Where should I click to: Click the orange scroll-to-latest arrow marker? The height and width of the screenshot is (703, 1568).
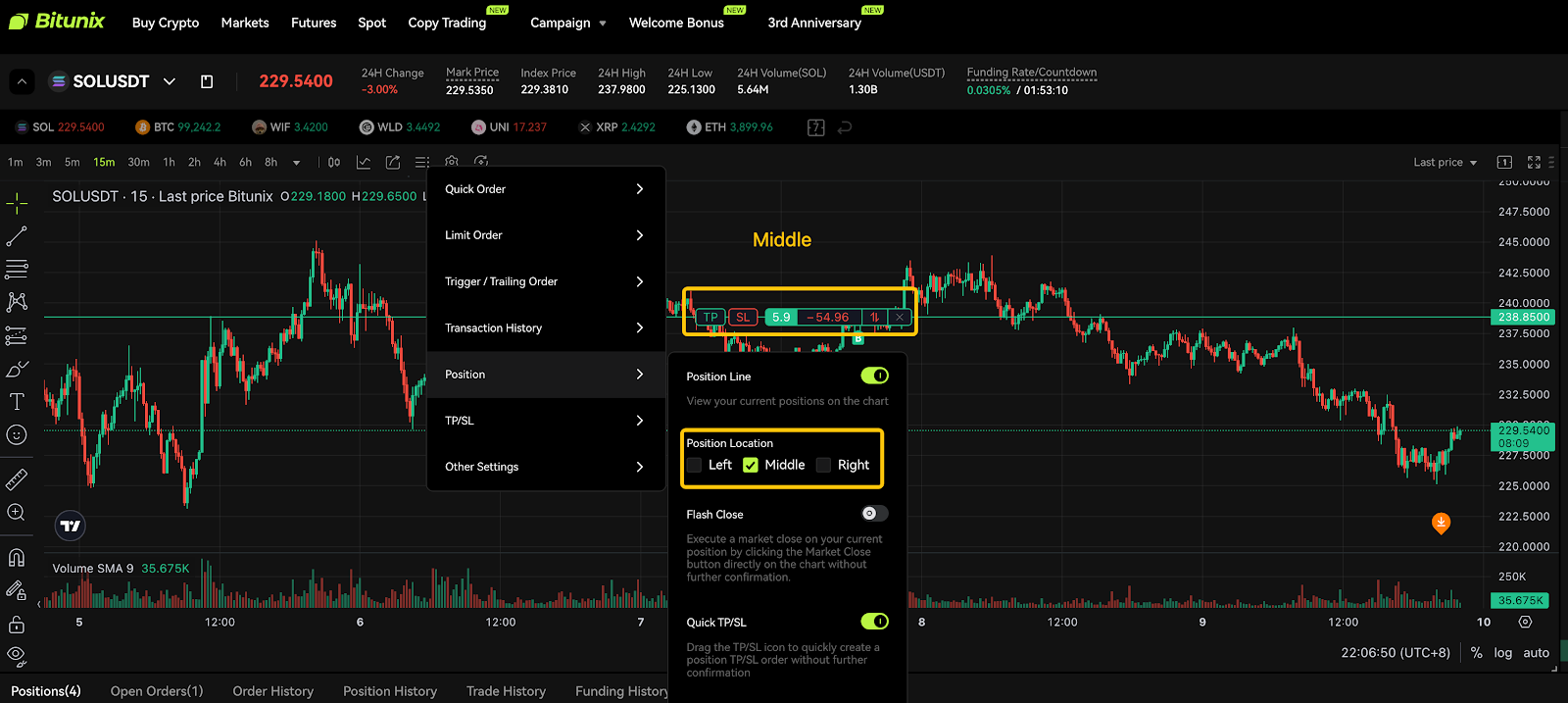1441,523
